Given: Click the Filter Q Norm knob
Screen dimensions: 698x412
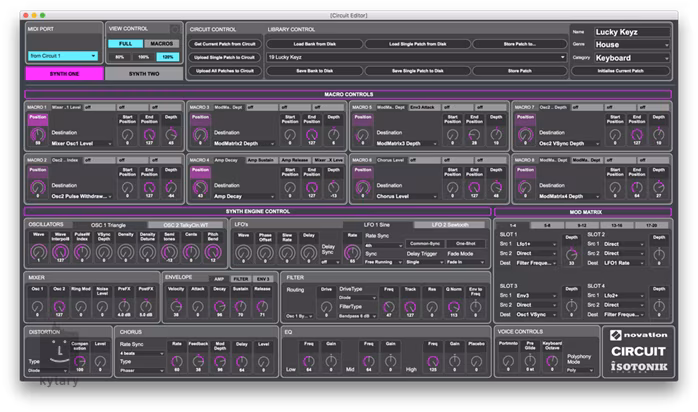Looking at the screenshot, I should pyautogui.click(x=454, y=306).
